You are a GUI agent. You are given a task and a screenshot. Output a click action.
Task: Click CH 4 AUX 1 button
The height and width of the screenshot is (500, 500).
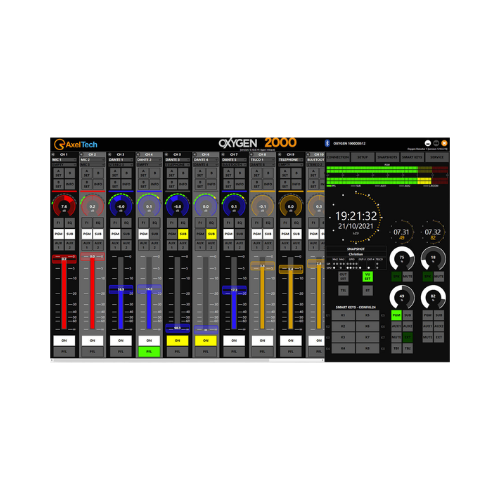click(x=144, y=245)
